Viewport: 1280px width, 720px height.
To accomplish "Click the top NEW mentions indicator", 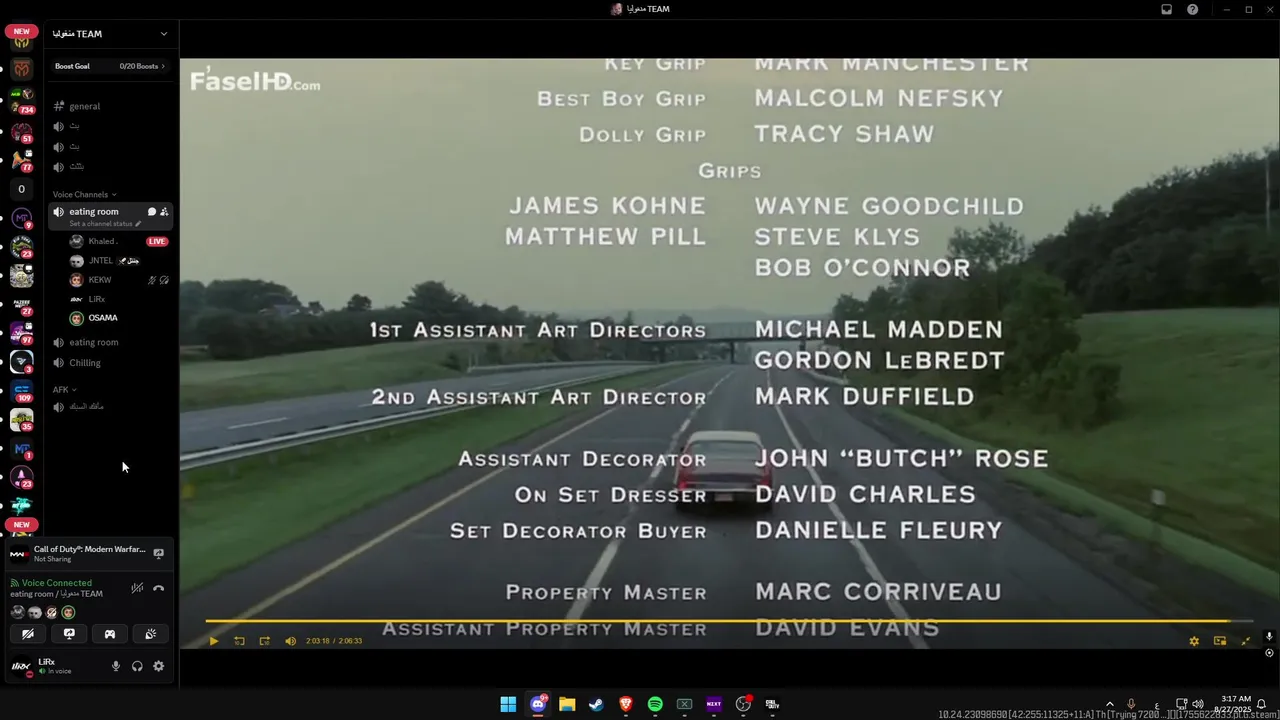I will [22, 31].
